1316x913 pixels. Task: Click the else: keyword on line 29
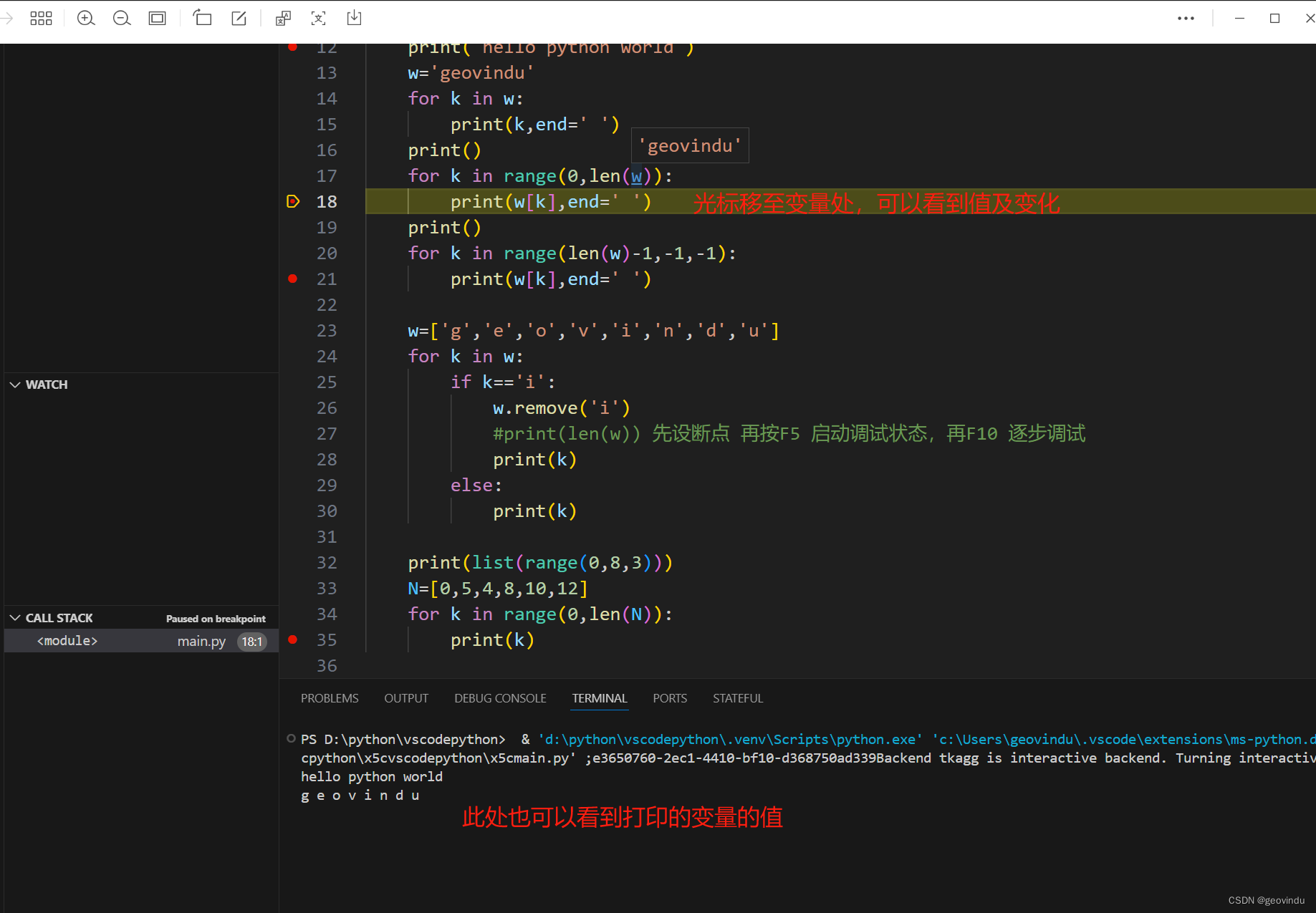click(476, 486)
